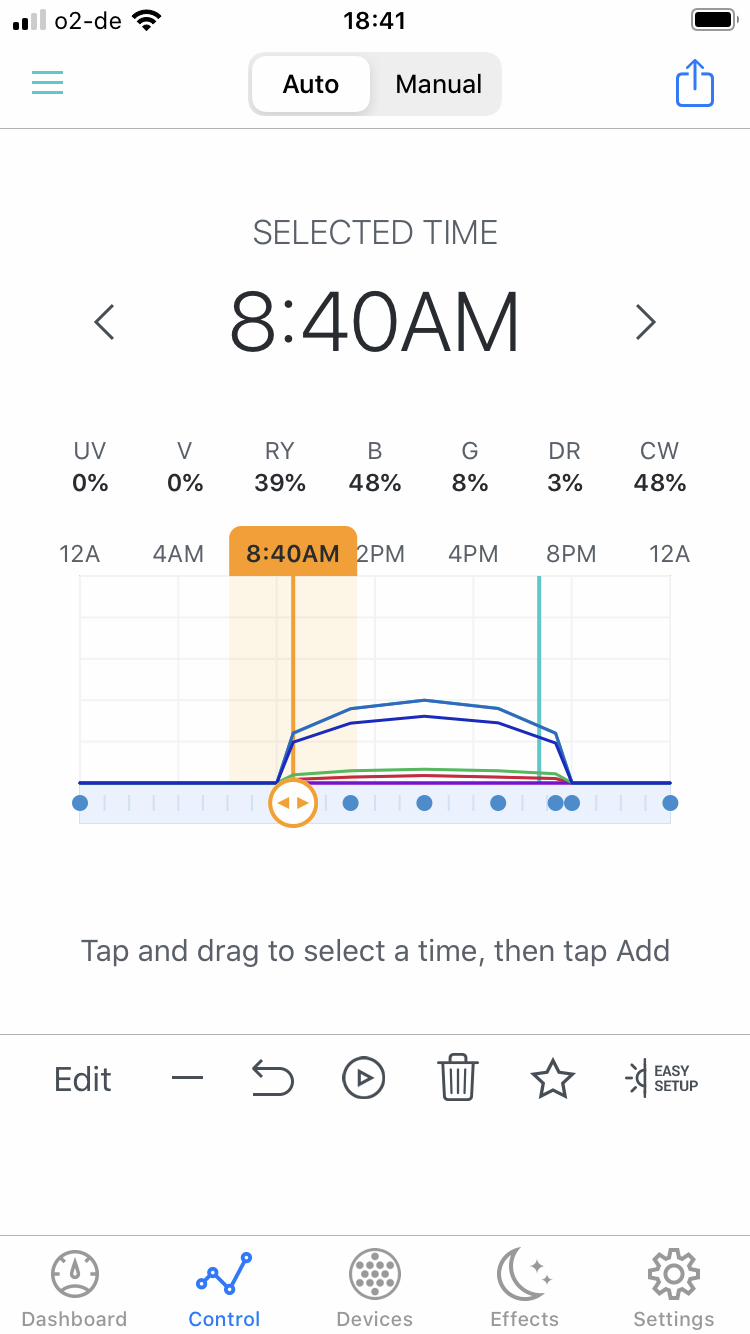Tap the trash delete icon
Image resolution: width=750 pixels, height=1334 pixels.
pos(458,1079)
